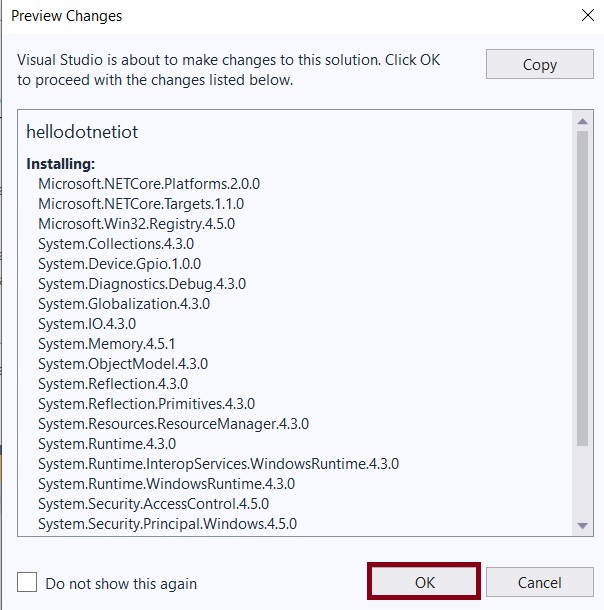604x610 pixels.
Task: Select Microsoft.NETCore.Targets.1.1.0 in the list
Action: pyautogui.click(x=140, y=204)
